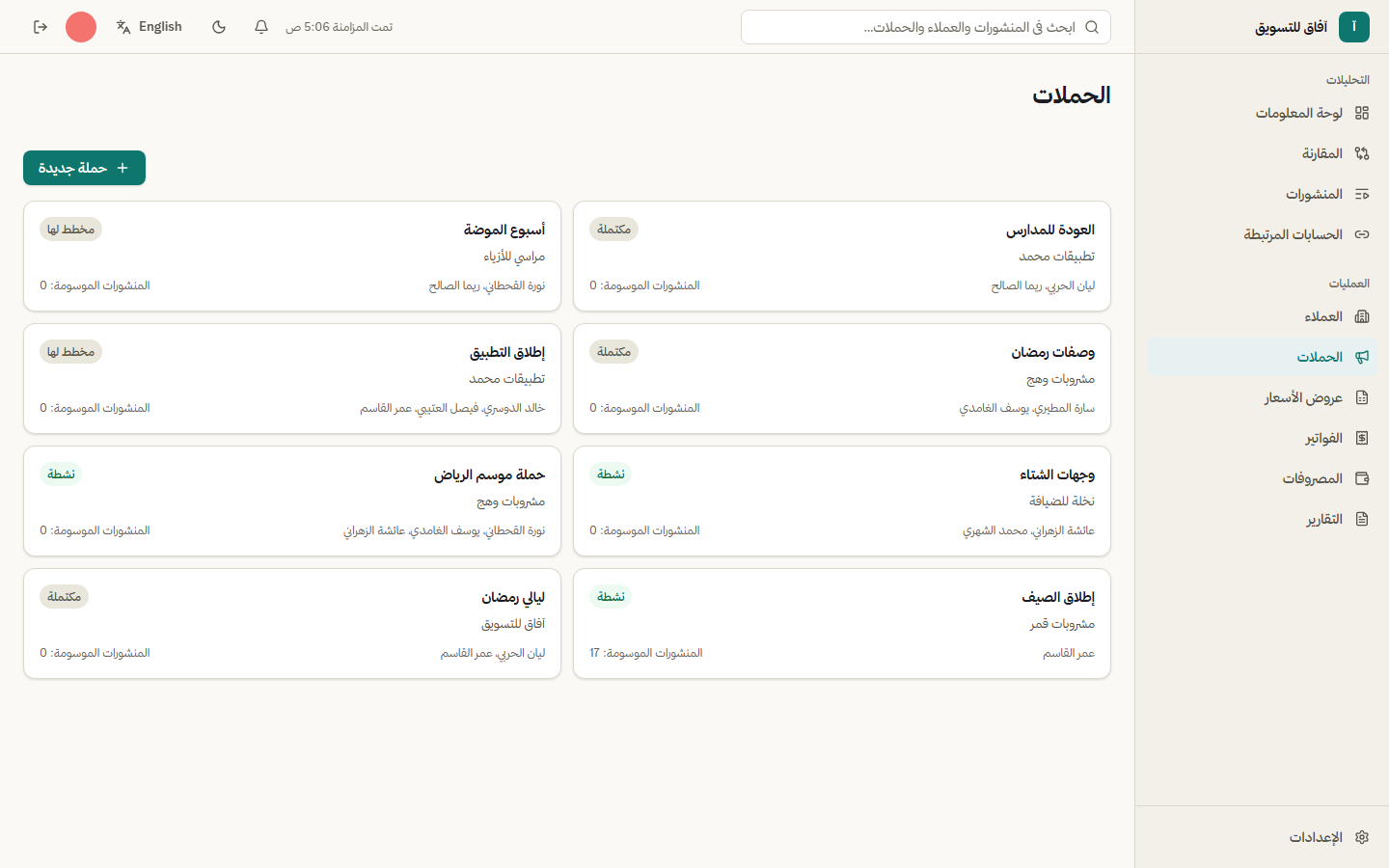Select the وجهات الشتاء campaign title
The width and height of the screenshot is (1389, 868).
[1057, 475]
